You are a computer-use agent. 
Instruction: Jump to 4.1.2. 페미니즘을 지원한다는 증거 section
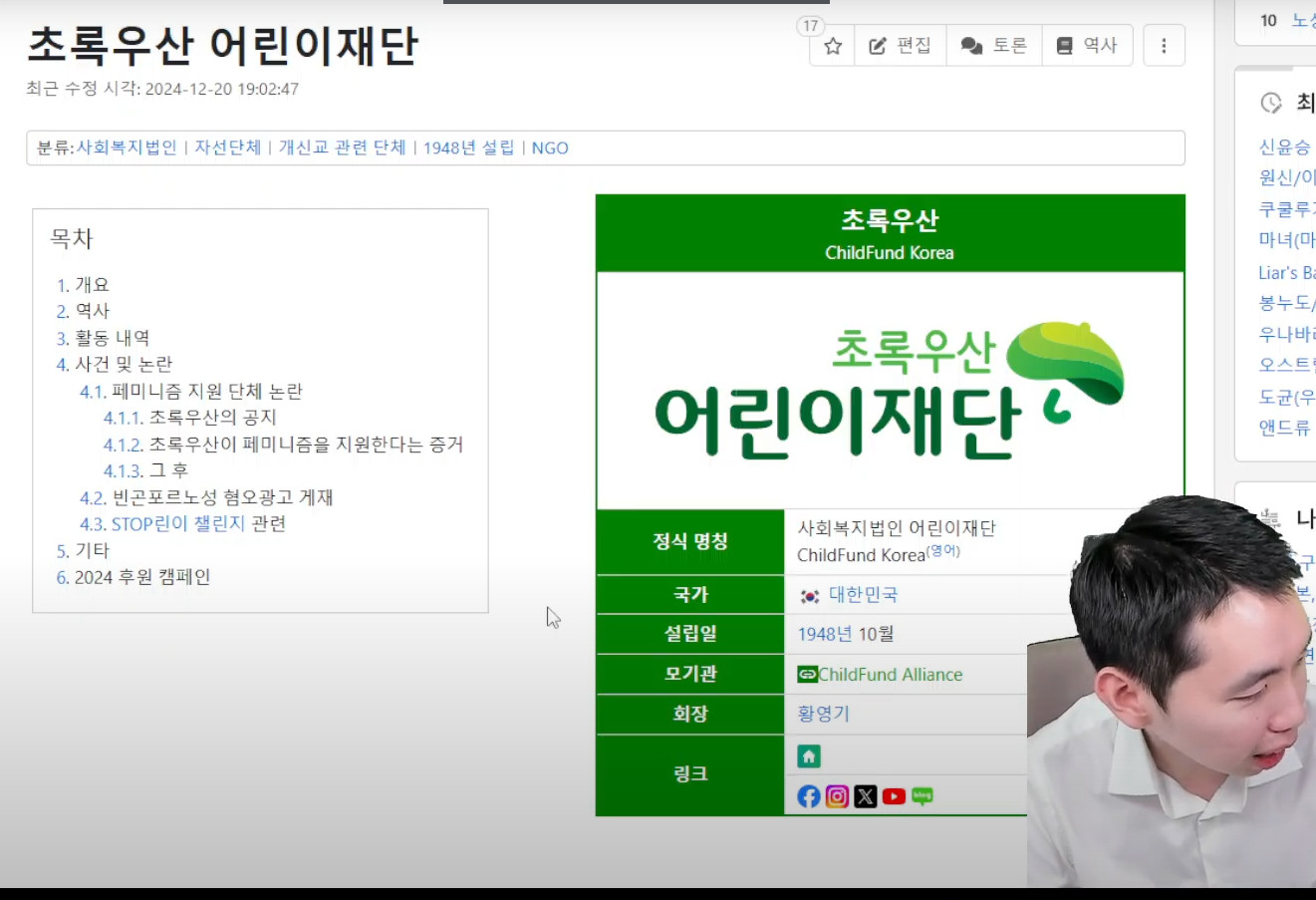point(284,445)
